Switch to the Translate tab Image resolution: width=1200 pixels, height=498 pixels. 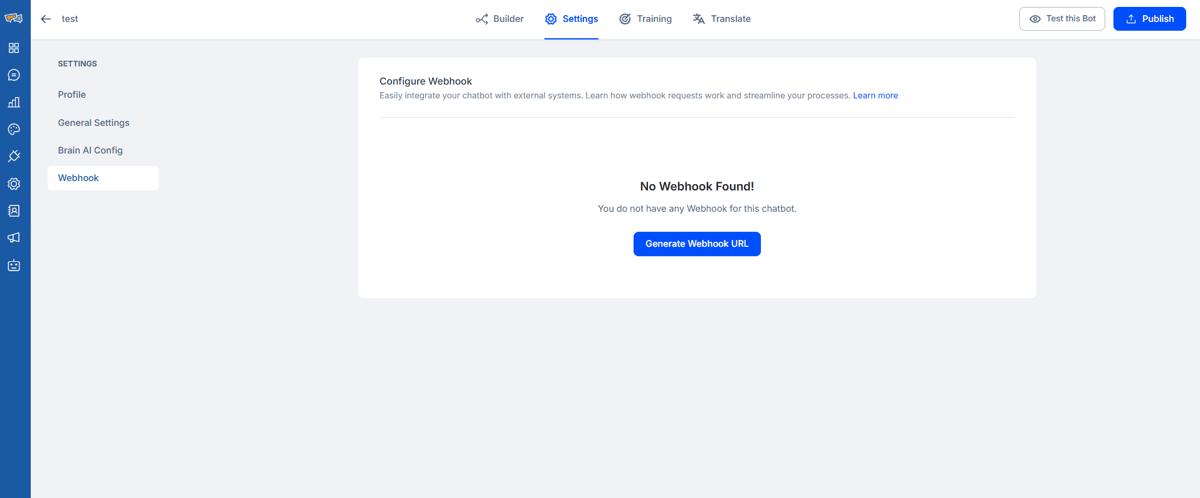tap(721, 19)
